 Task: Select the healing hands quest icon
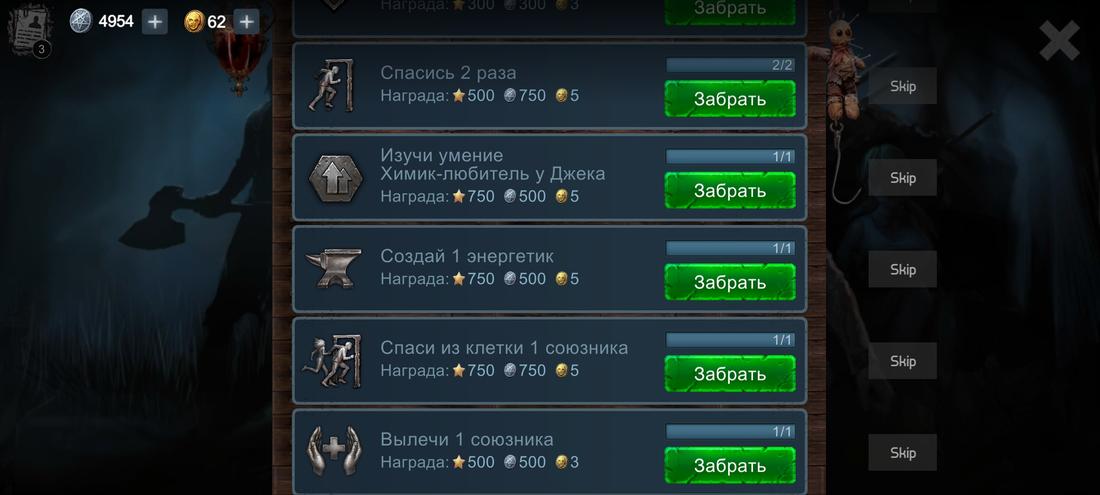(334, 450)
